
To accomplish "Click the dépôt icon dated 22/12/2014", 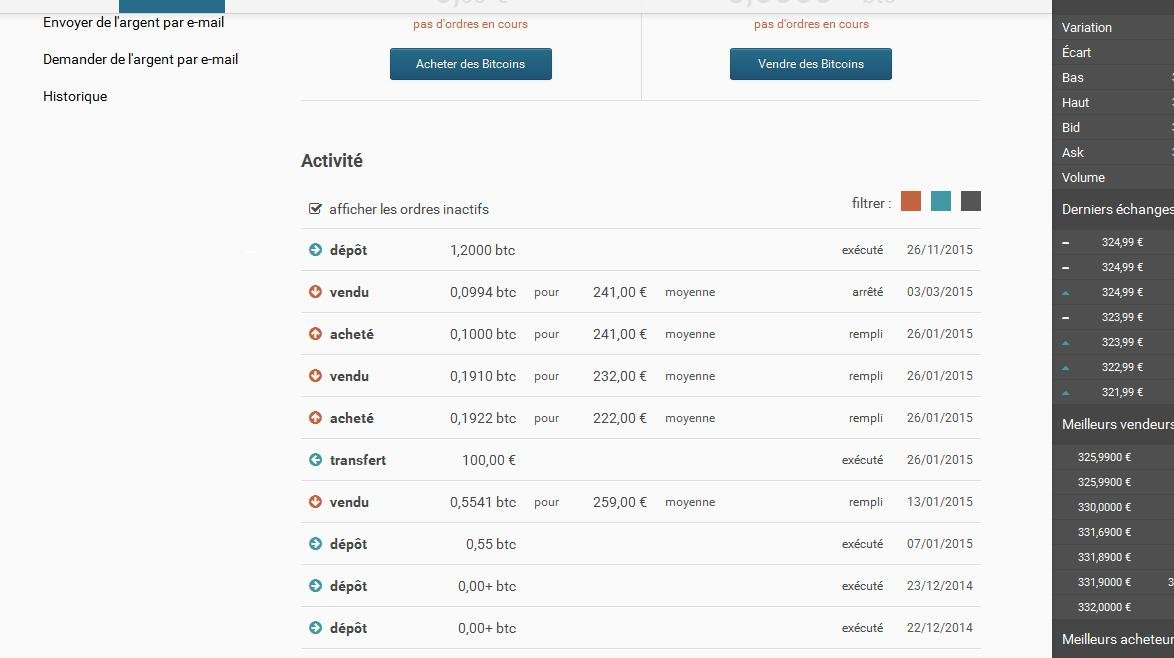I will pyautogui.click(x=315, y=627).
